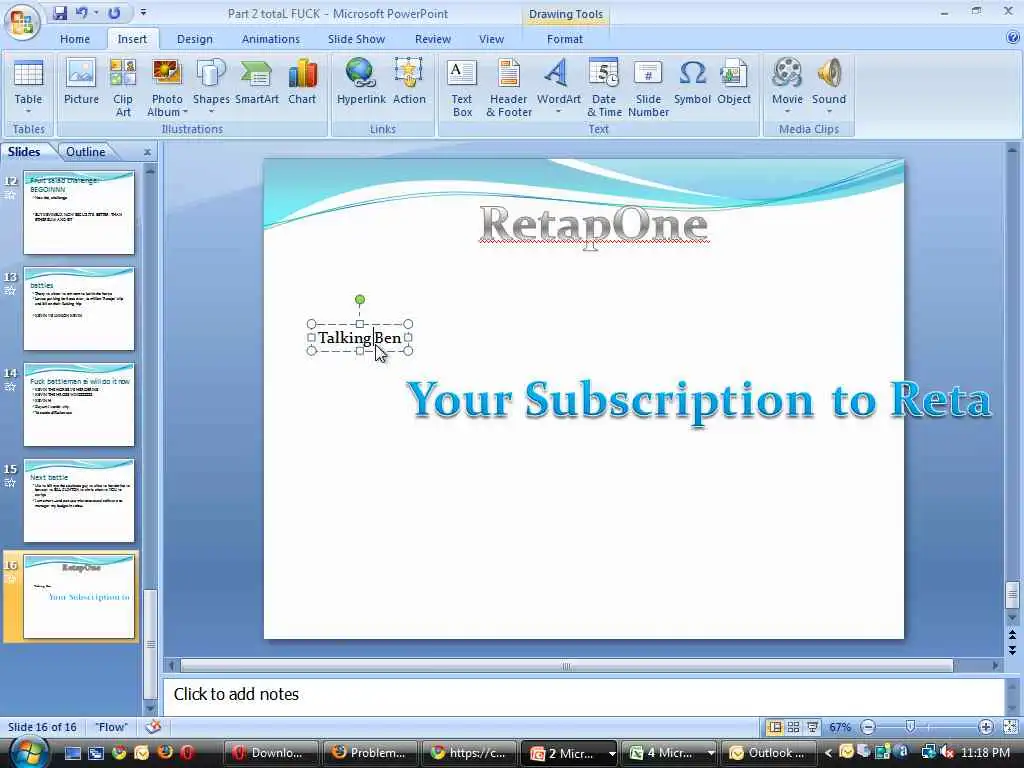Viewport: 1024px width, 768px height.
Task: Save the presentation from Quick Access toolbar
Action: [60, 13]
